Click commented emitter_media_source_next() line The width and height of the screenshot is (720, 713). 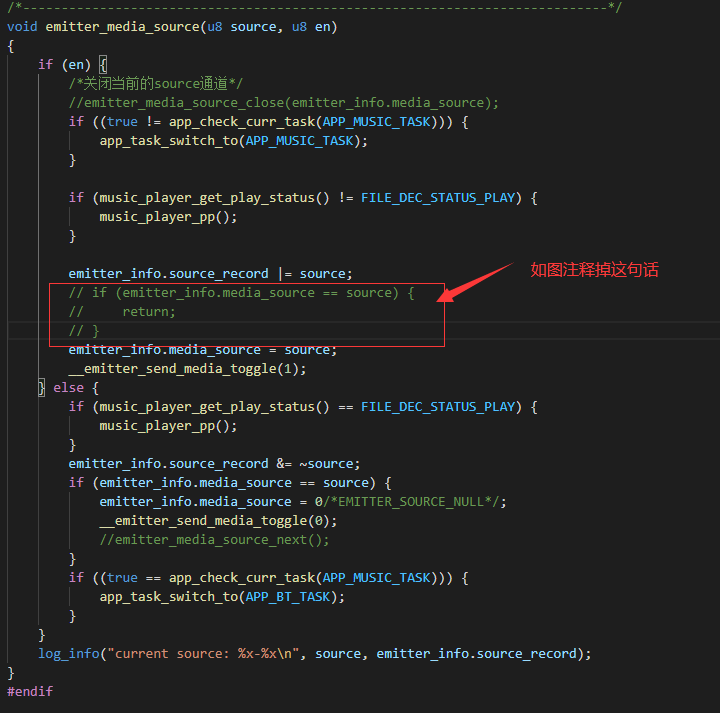pos(214,540)
